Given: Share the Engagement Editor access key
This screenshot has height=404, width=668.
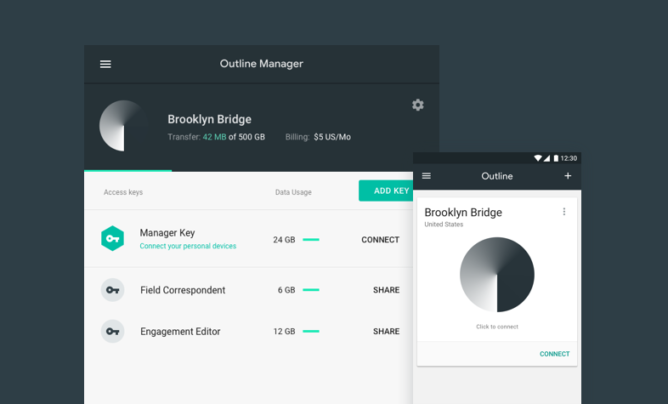Looking at the screenshot, I should (x=386, y=331).
